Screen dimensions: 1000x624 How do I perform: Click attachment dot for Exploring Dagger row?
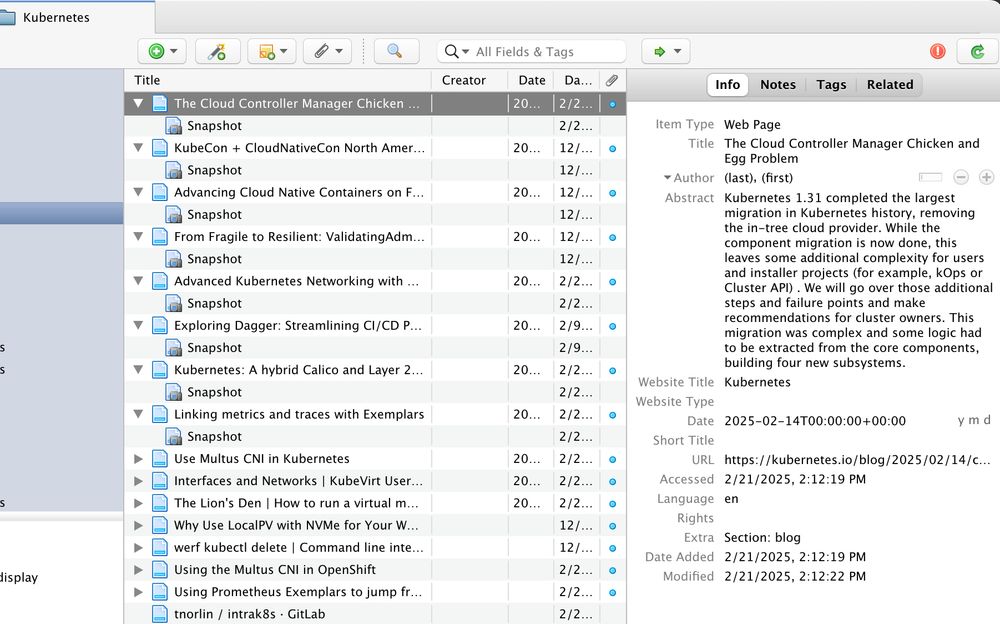[x=612, y=326]
